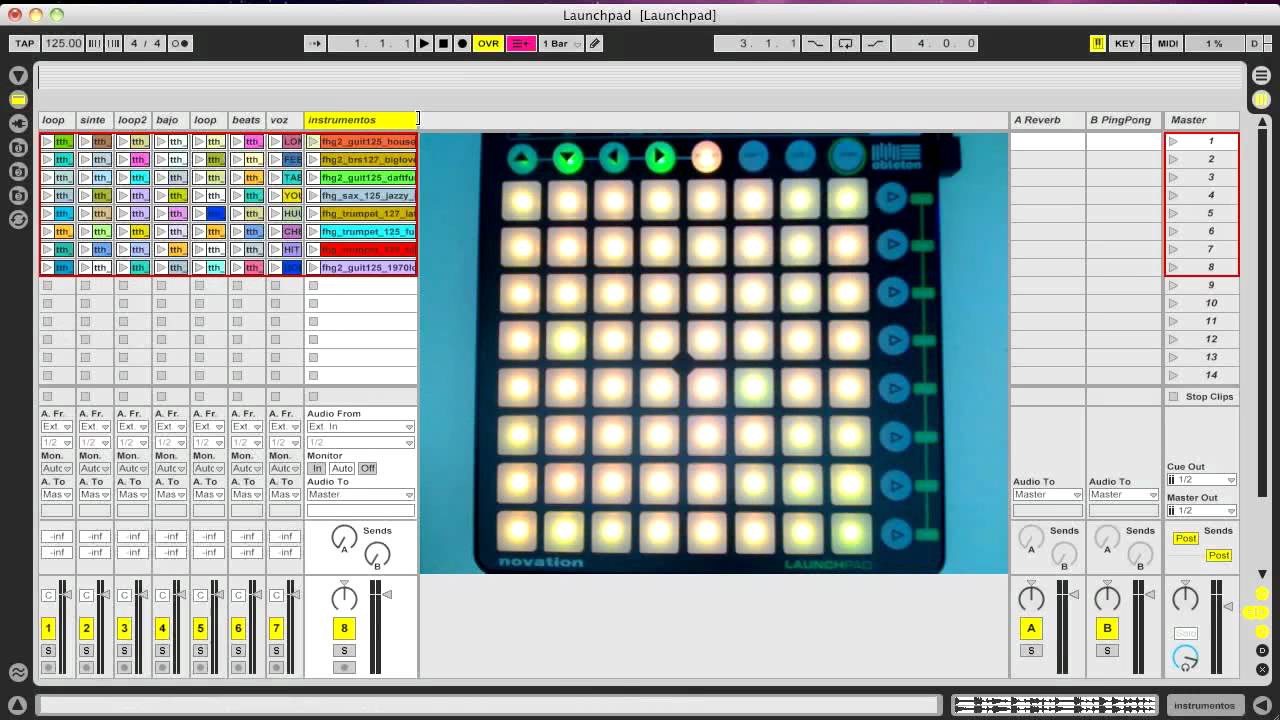Toggle return A activator button
The width and height of the screenshot is (1280, 720).
pos(1031,628)
